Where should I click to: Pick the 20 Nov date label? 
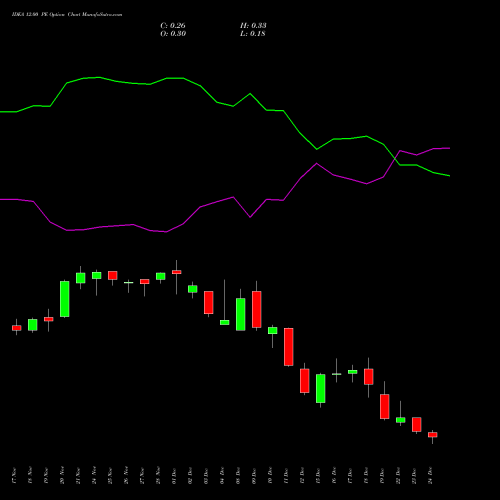point(62,476)
